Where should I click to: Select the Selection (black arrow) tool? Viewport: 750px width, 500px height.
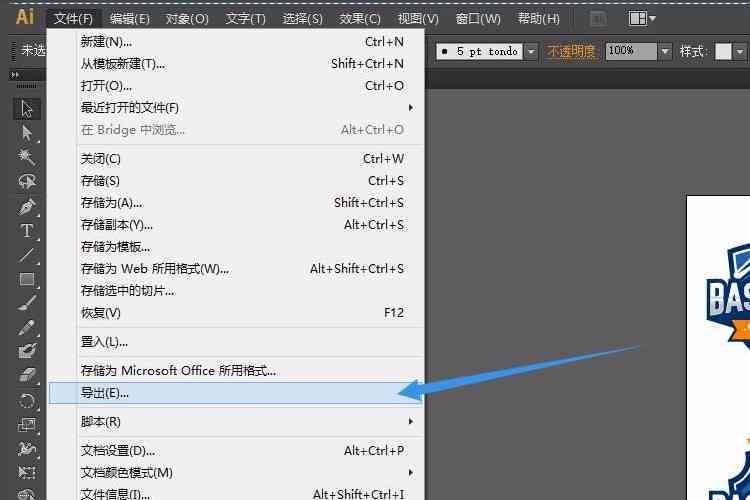click(x=27, y=109)
